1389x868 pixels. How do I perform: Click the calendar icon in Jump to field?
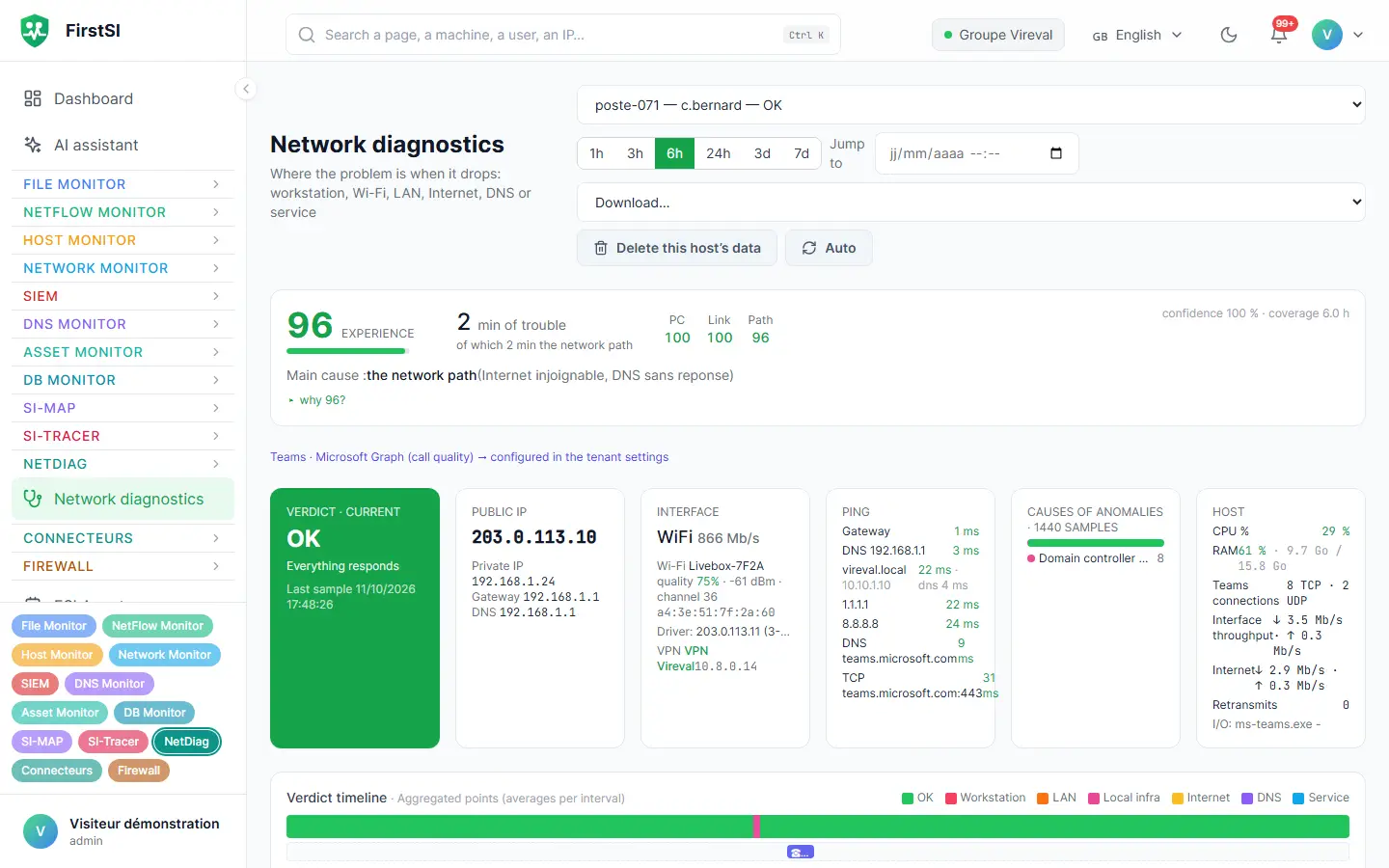pos(1056,153)
